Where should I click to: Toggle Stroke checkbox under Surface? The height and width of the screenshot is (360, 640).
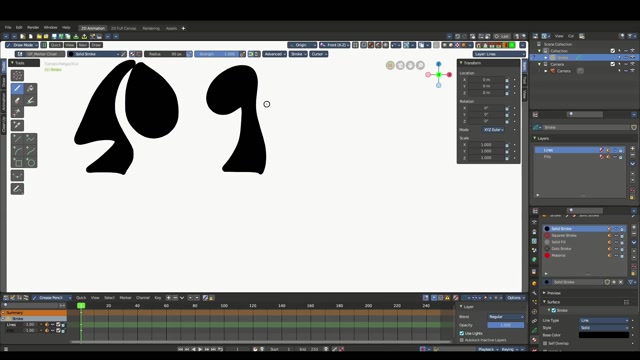point(554,311)
